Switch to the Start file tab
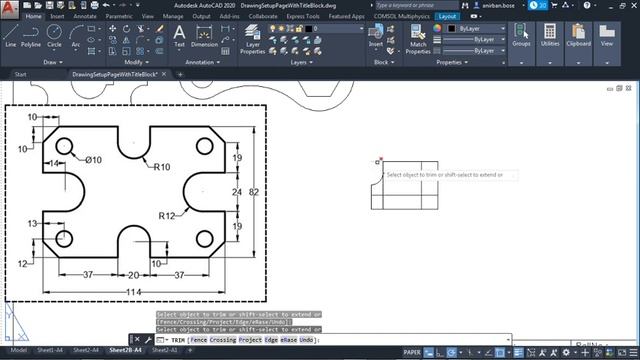This screenshot has width=640, height=360. 20,74
